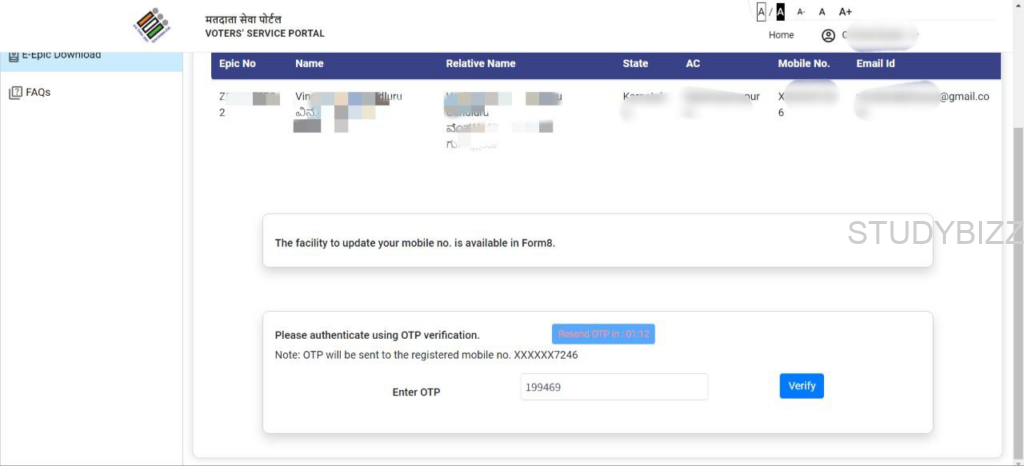Click the FAQs question-mark icon in sidebar

[x=14, y=92]
